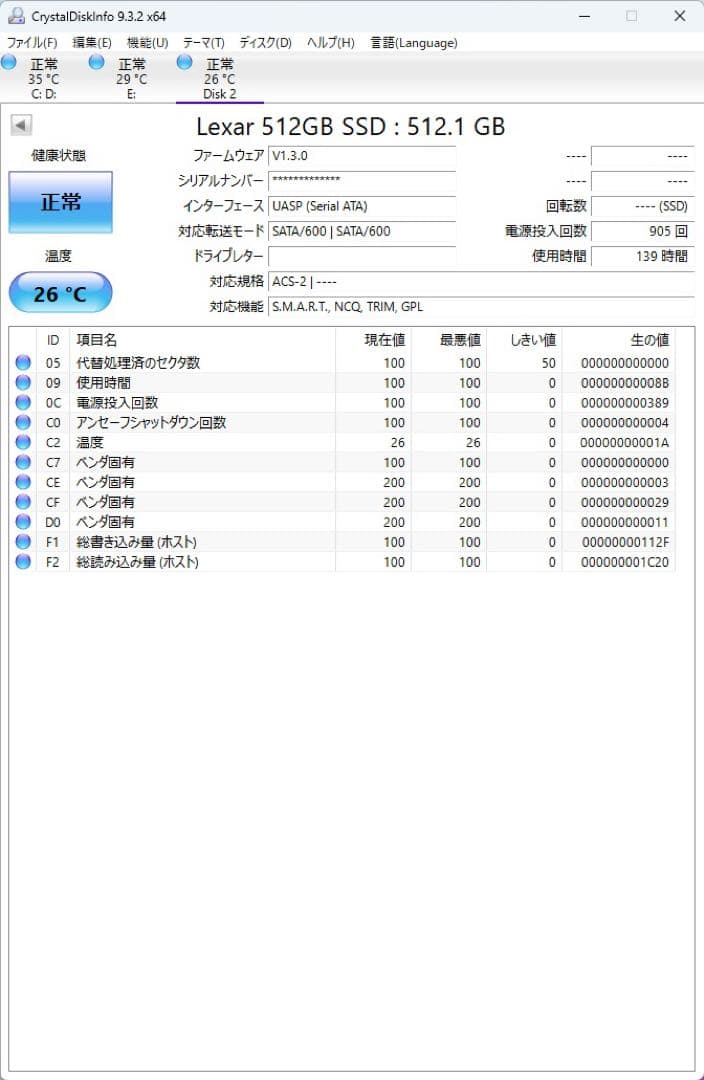Click the rotation rate field ---- (SSD)

pos(643,206)
